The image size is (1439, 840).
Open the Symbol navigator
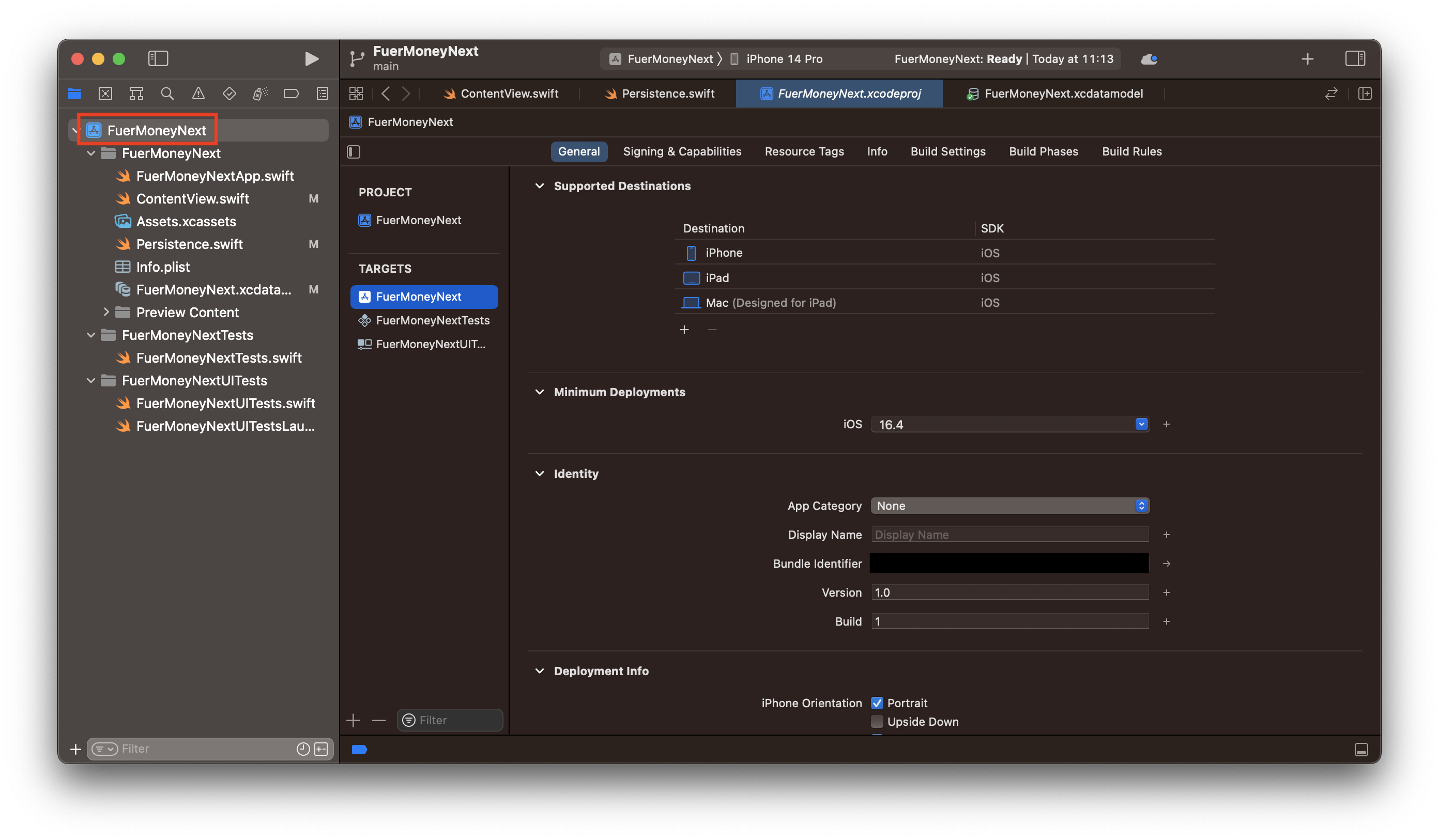point(136,93)
